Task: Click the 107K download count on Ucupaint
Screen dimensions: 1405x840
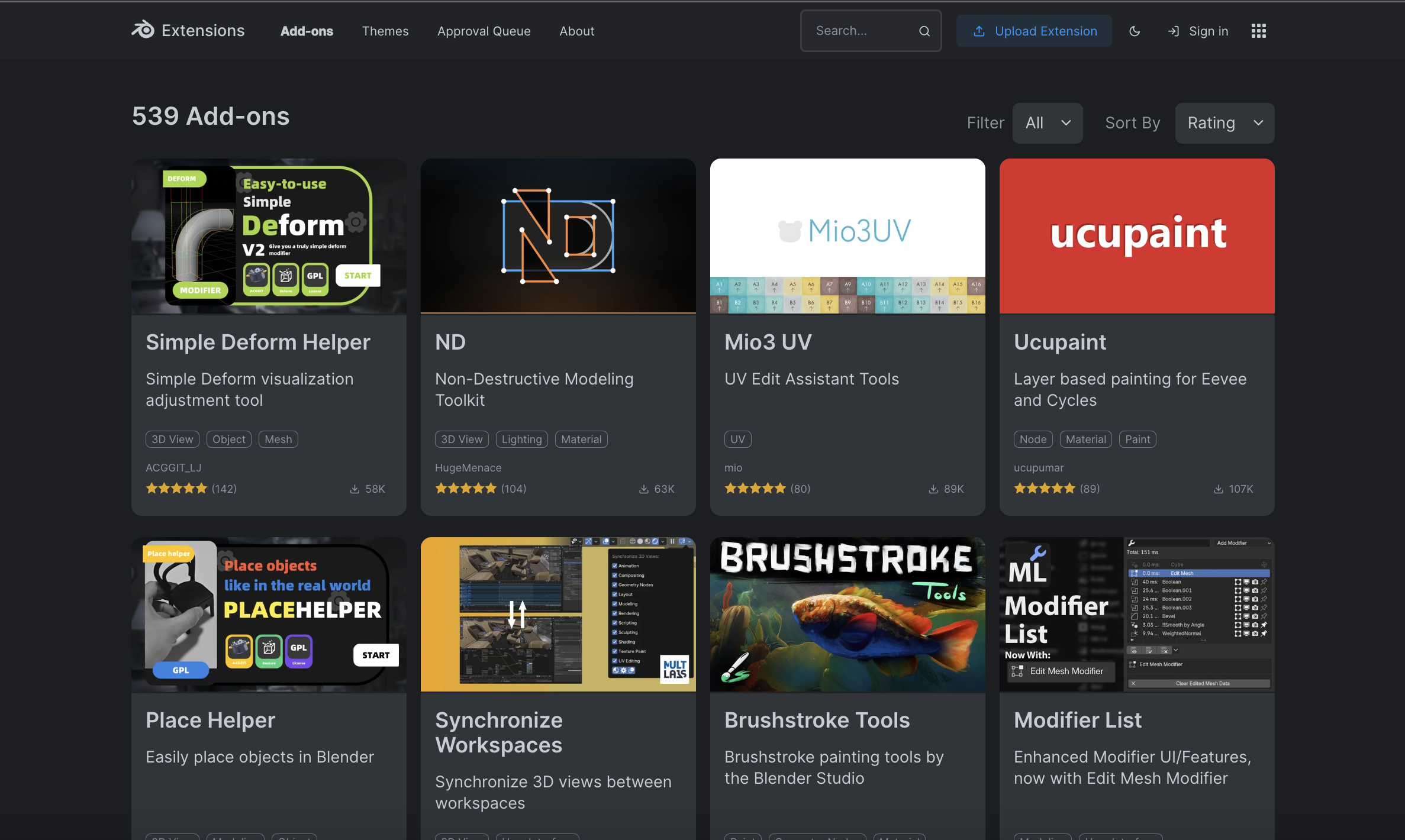Action: coord(1241,489)
